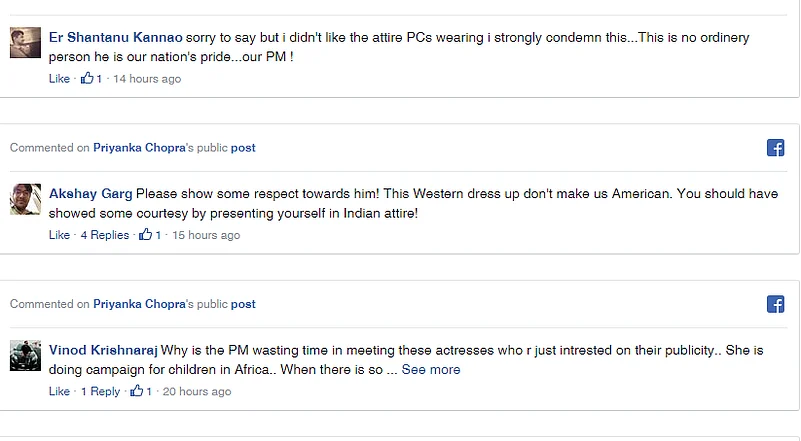Click the 15 hours ago timestamp

(207, 235)
